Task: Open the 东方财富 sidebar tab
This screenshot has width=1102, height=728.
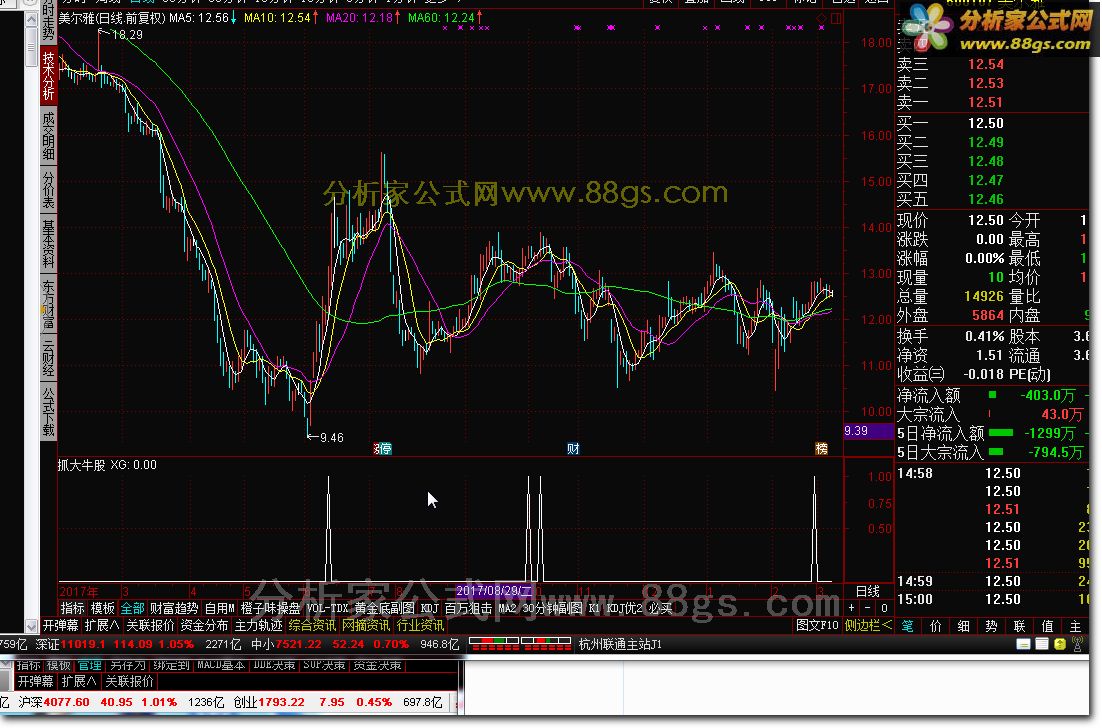Action: [48, 304]
